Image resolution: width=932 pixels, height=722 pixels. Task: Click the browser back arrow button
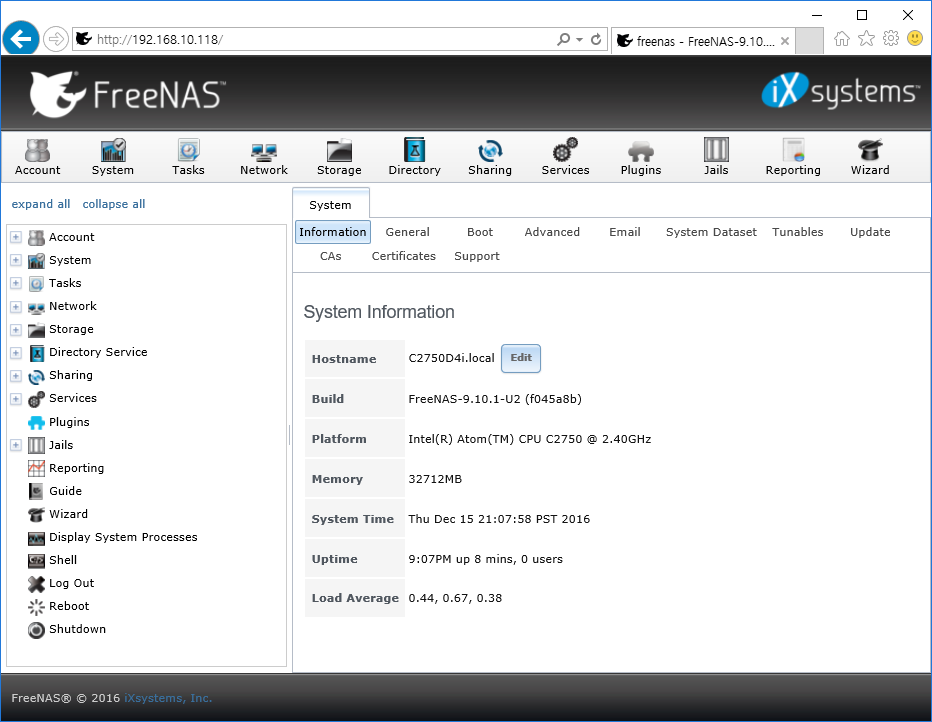pyautogui.click(x=21, y=39)
